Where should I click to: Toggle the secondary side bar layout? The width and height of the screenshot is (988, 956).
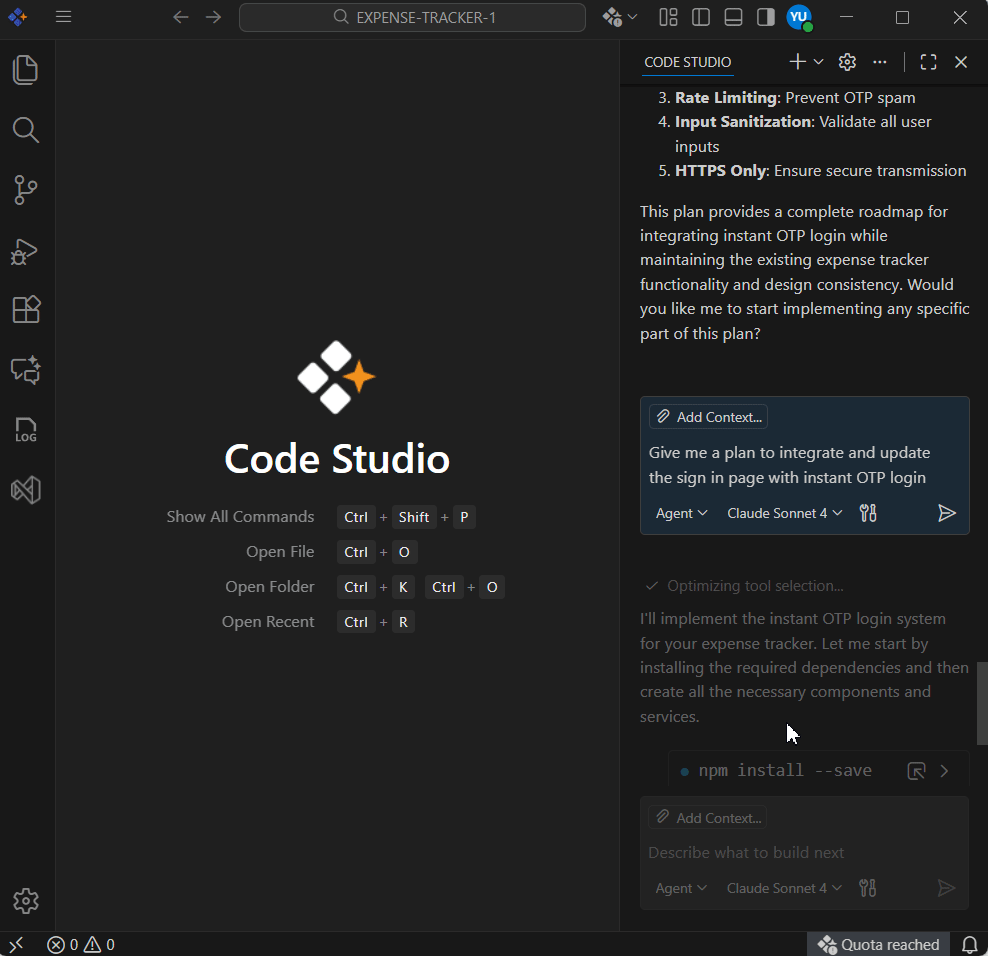tap(765, 17)
